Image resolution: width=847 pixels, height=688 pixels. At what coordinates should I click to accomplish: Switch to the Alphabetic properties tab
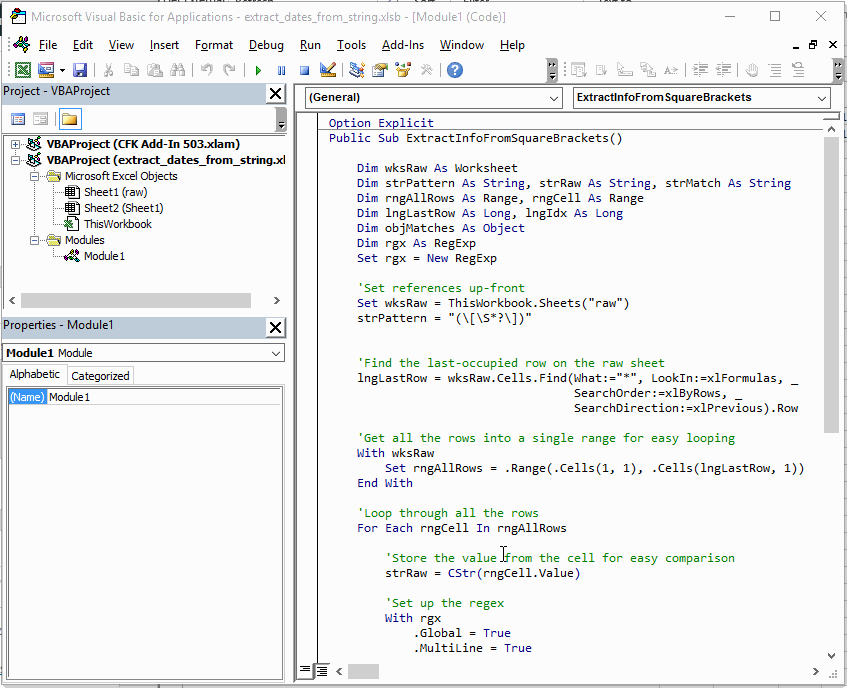point(35,374)
